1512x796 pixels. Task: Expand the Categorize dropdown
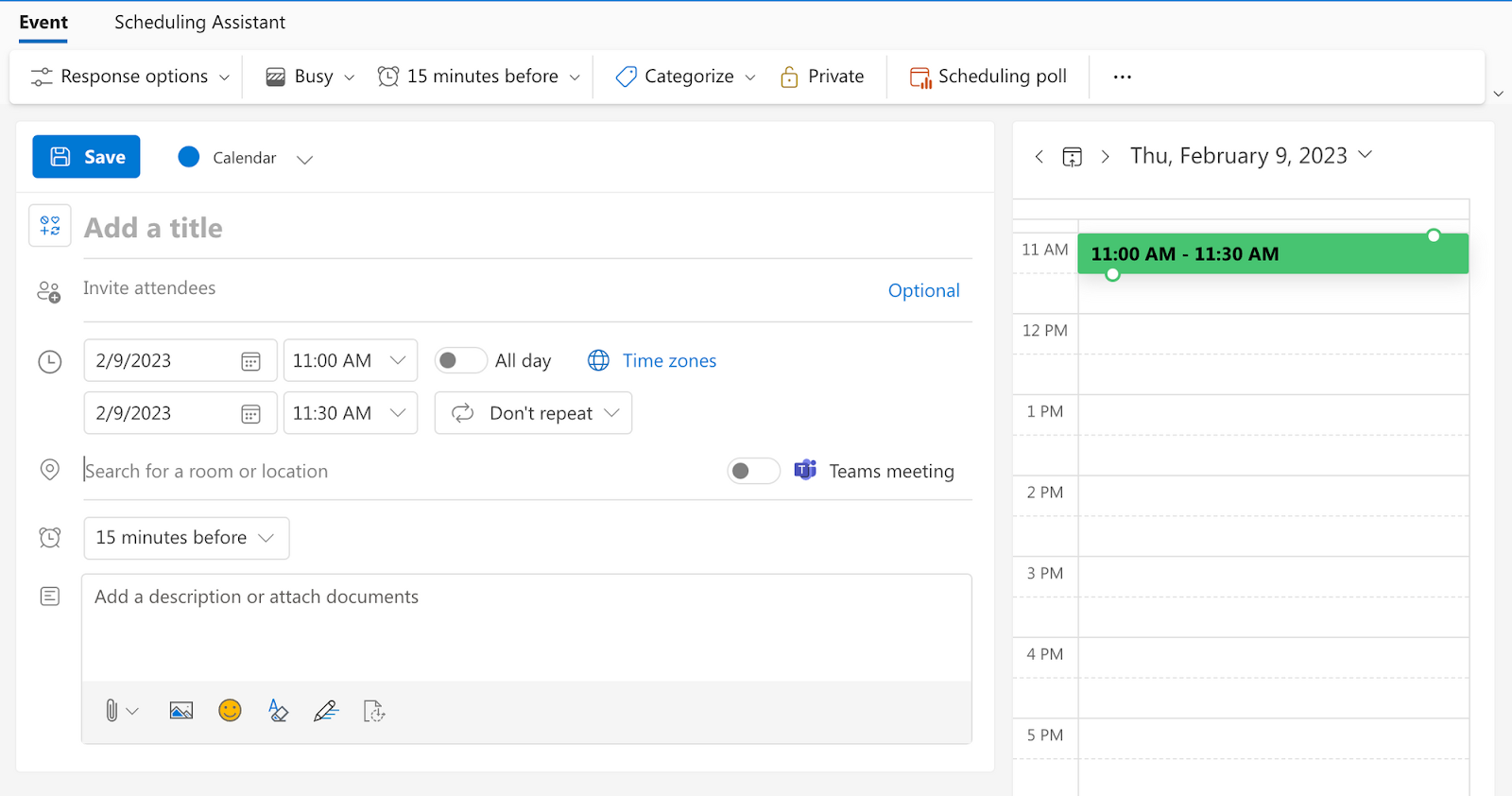685,77
